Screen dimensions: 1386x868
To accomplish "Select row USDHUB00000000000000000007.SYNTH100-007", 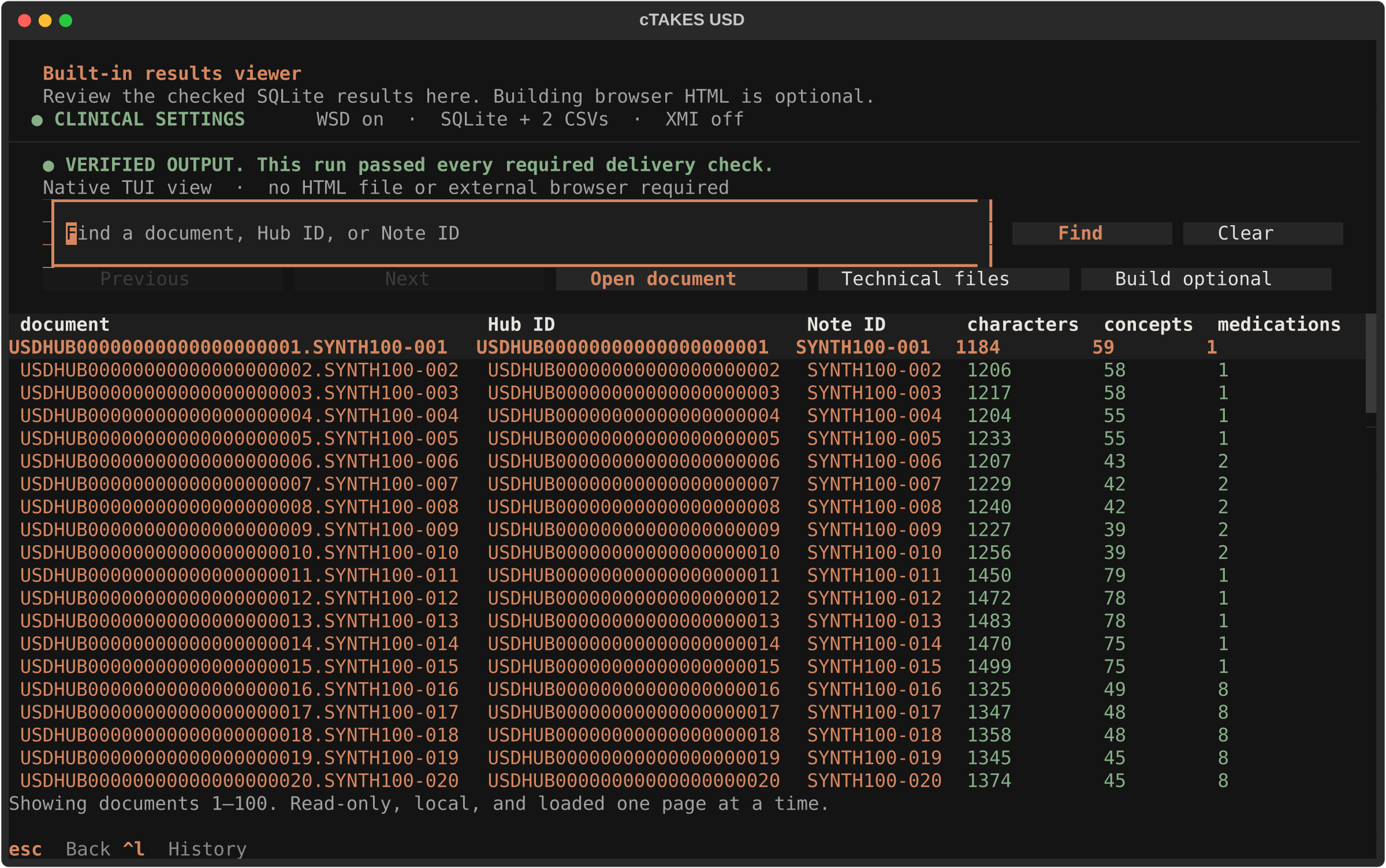I will (687, 484).
